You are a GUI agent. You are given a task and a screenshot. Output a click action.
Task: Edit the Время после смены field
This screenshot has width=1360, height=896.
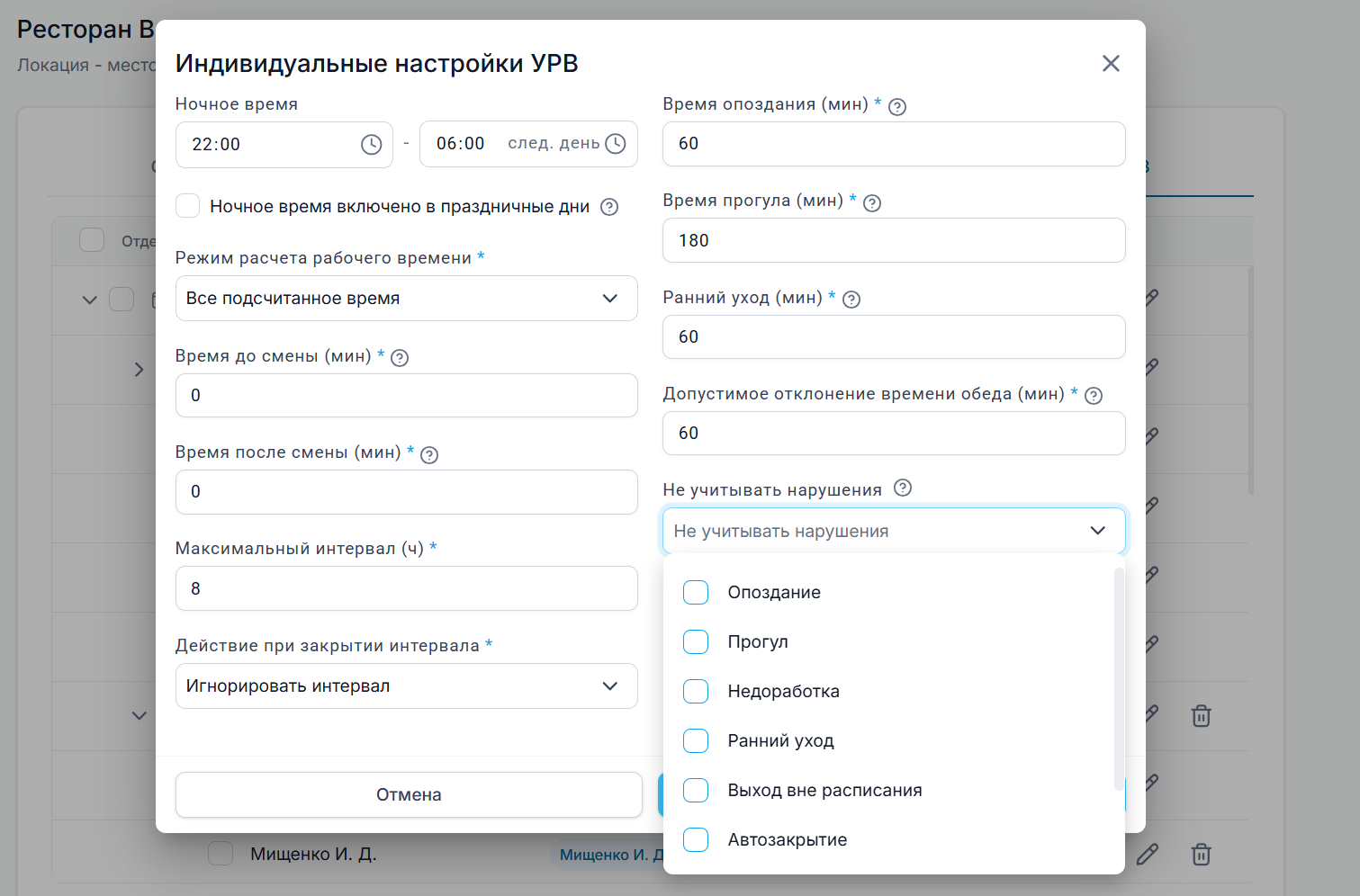click(406, 492)
